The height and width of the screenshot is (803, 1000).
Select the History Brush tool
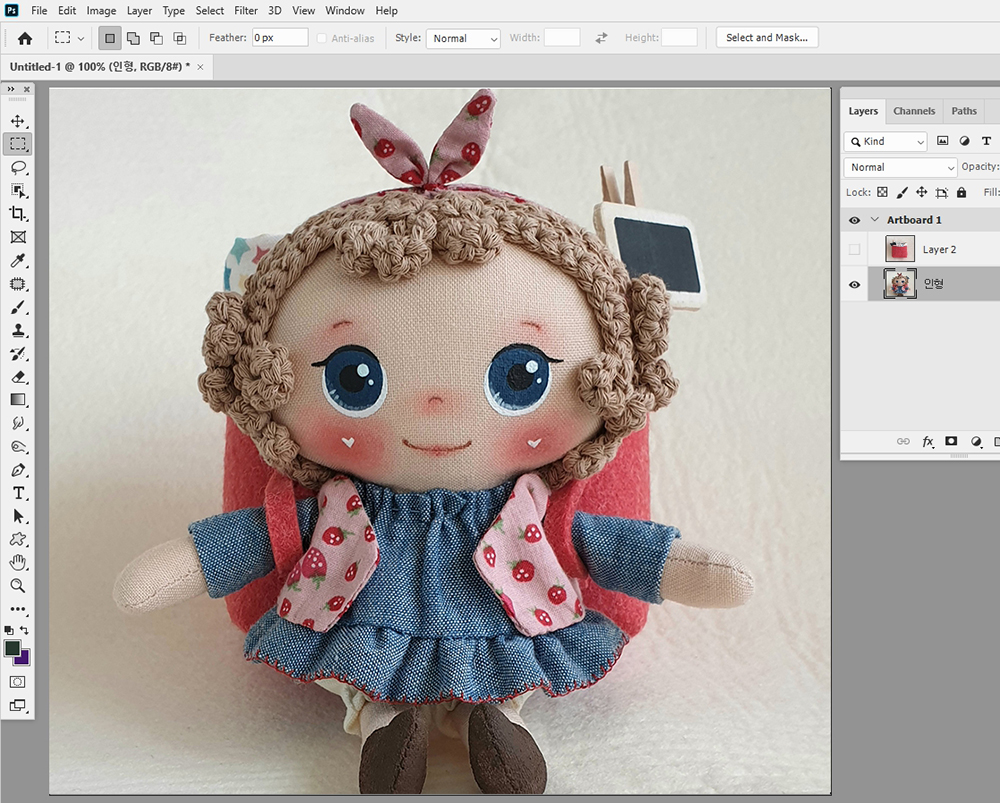(18, 354)
